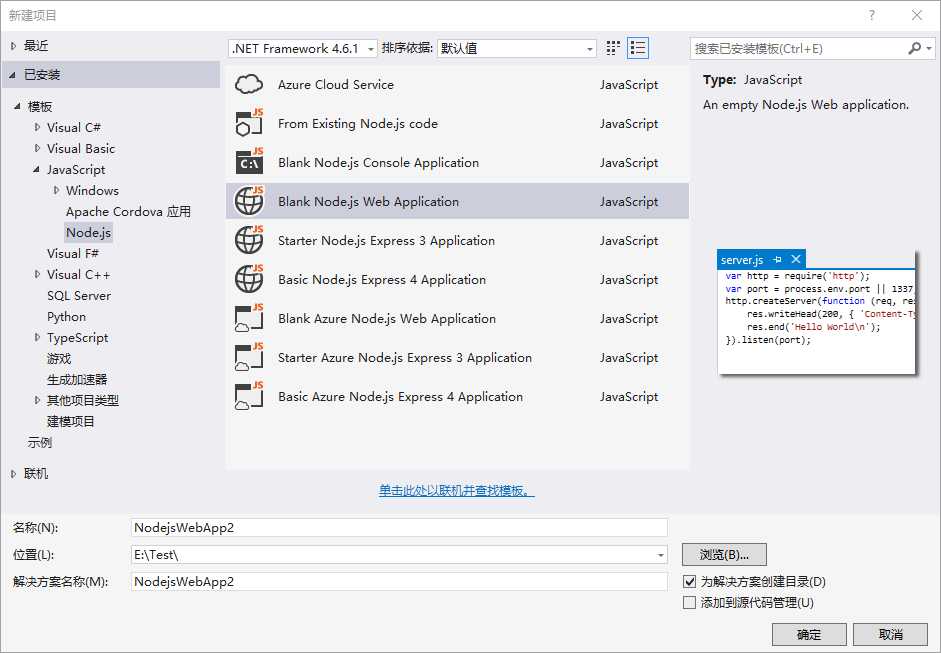Click the Blank Azure Node.js Web Application icon
The height and width of the screenshot is (653, 941).
[x=249, y=318]
